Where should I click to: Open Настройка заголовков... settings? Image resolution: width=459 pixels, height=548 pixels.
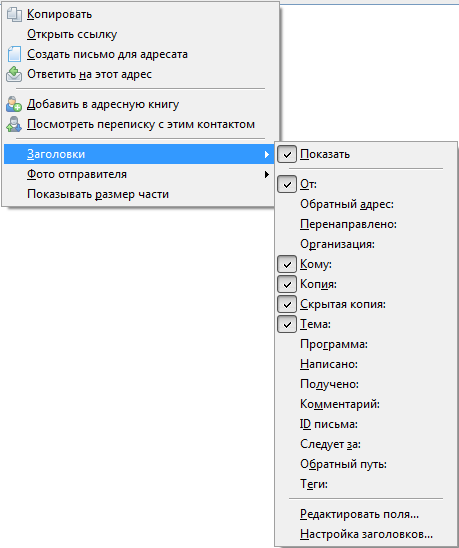tap(366, 534)
